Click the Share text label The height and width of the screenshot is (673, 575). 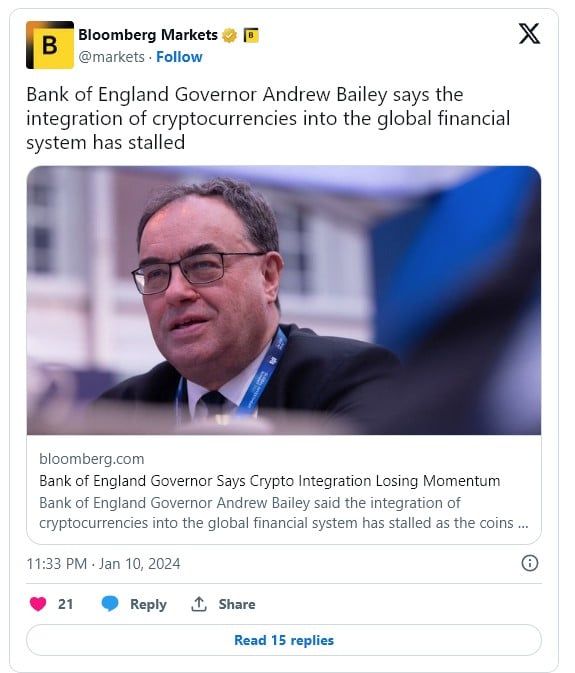(237, 604)
